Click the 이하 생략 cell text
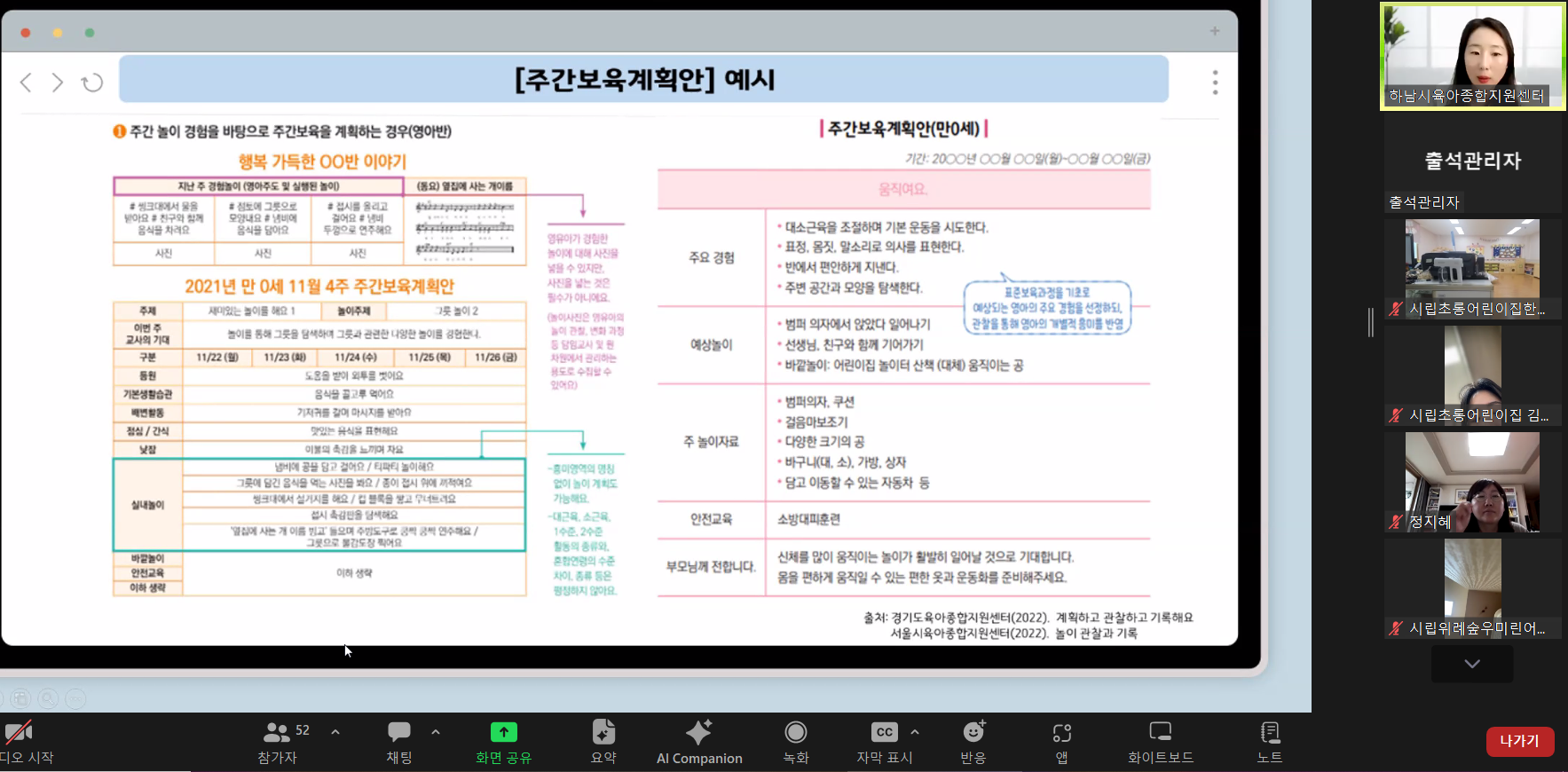Image resolution: width=1568 pixels, height=772 pixels. [x=354, y=573]
